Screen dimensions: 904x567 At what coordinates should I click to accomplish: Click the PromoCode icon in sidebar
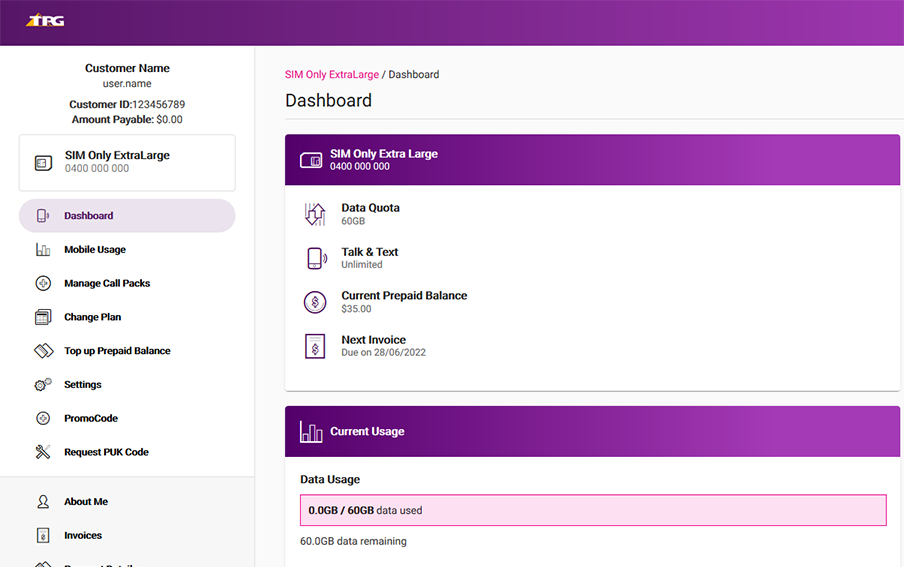(43, 419)
